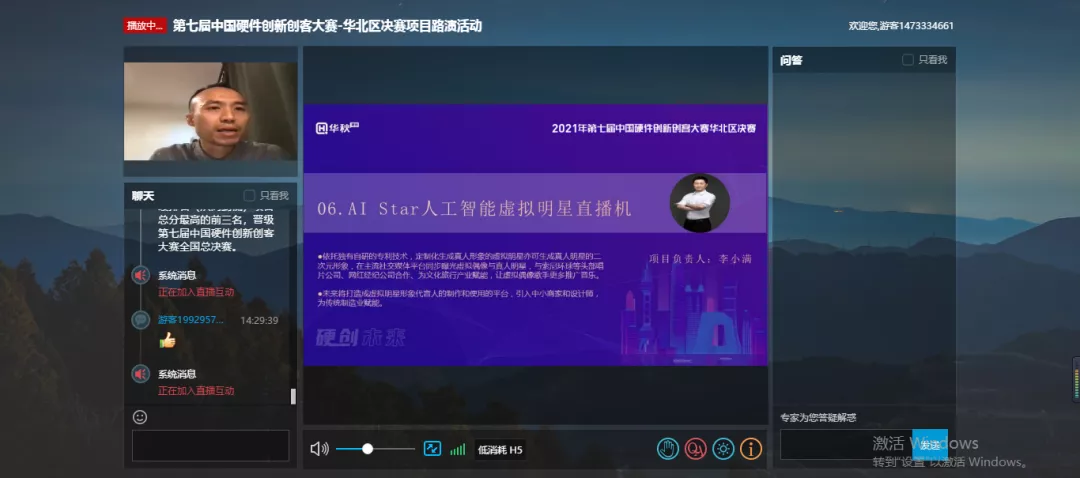This screenshot has width=1080, height=478.
Task: Check the green signal strength indicator
Action: click(x=457, y=449)
